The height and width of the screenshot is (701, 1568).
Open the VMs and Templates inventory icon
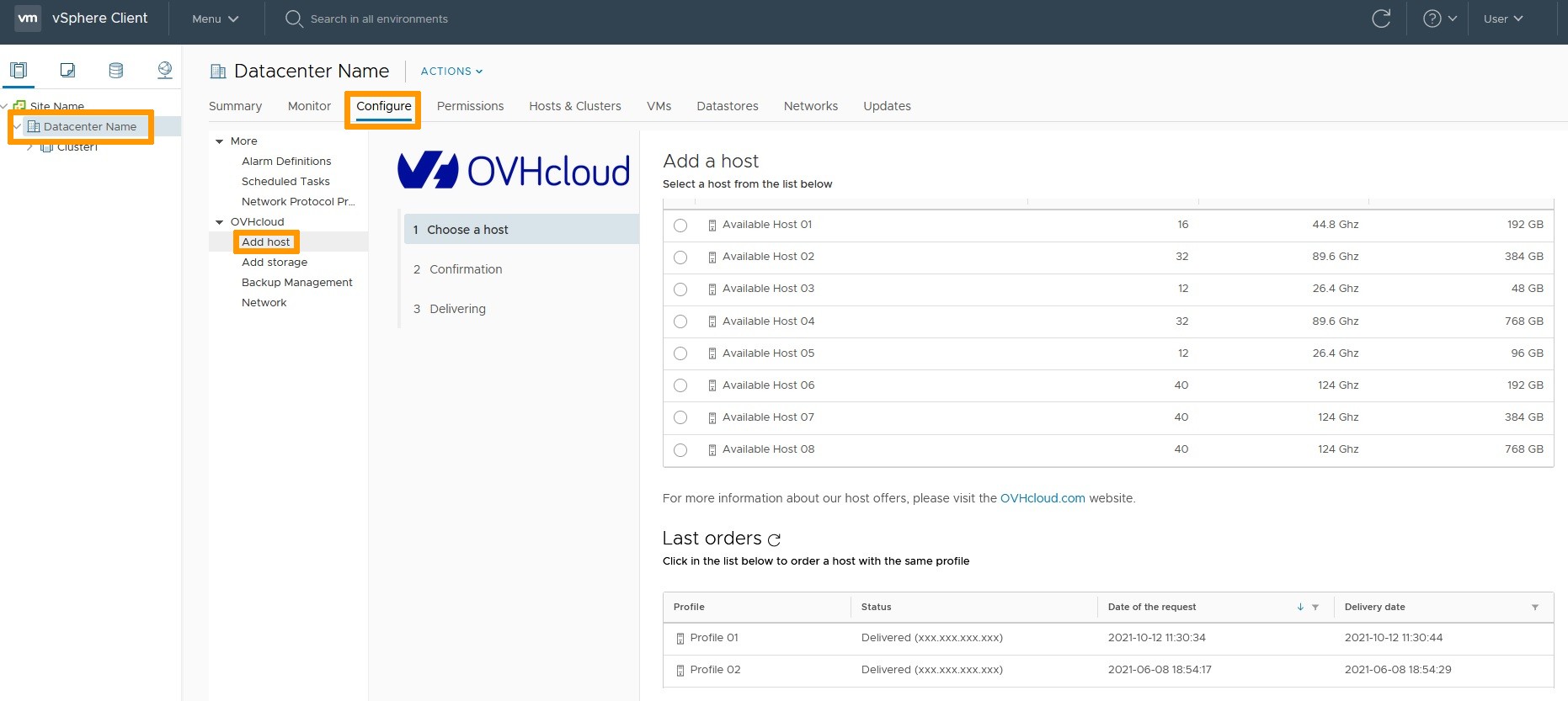click(67, 70)
